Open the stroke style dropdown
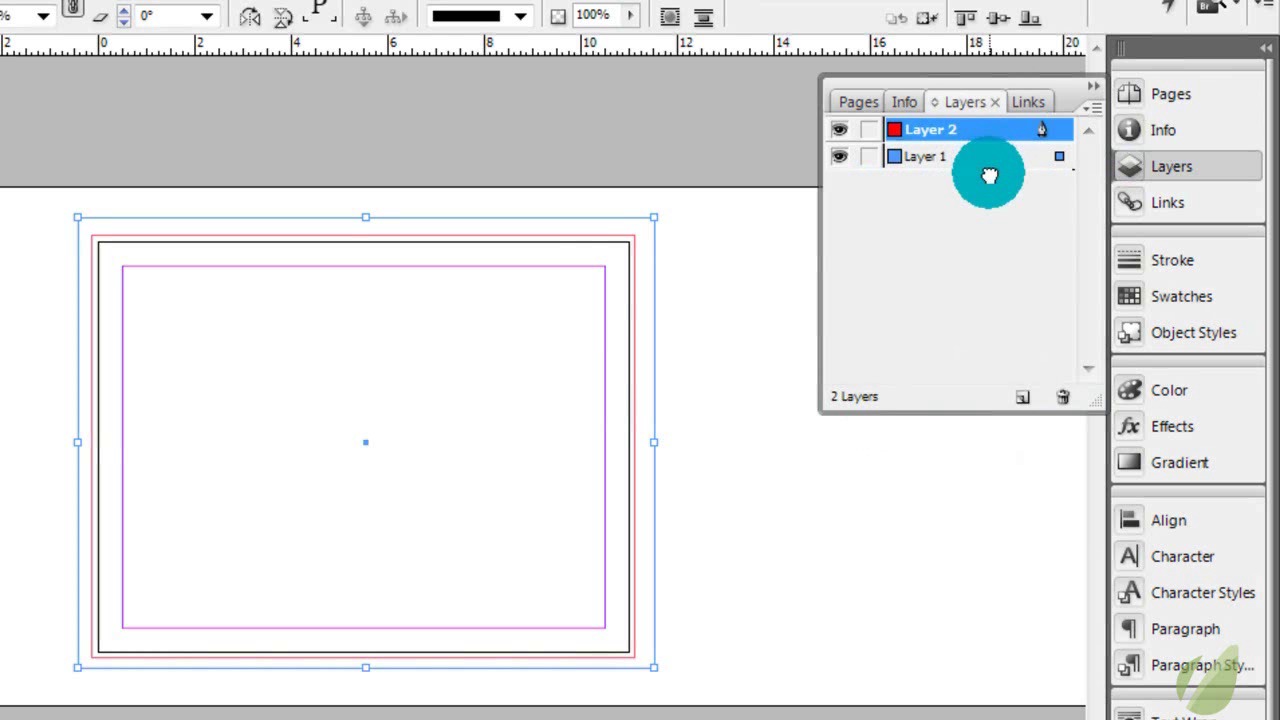Image resolution: width=1280 pixels, height=720 pixels. pos(520,16)
